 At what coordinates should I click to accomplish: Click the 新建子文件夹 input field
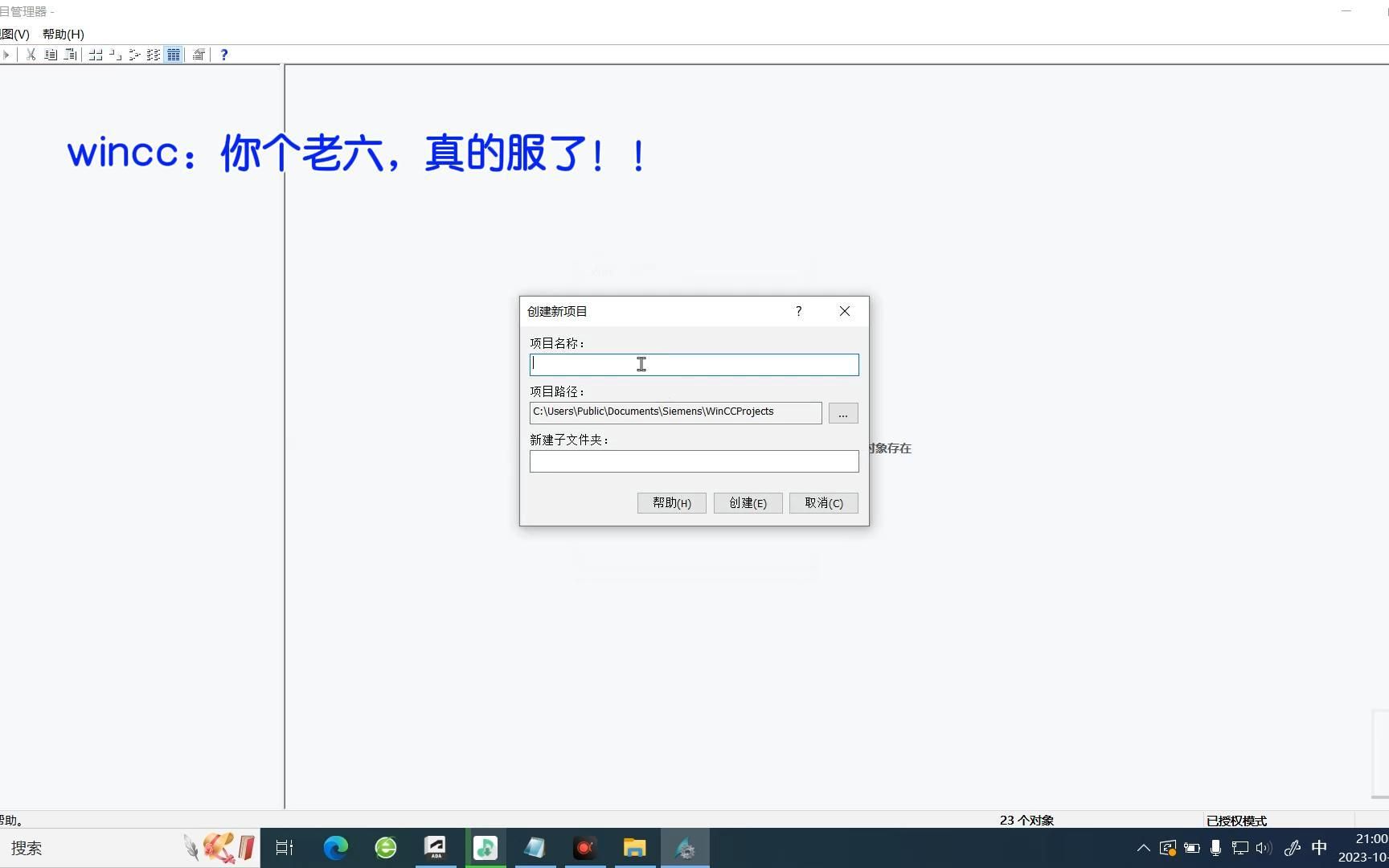(694, 461)
